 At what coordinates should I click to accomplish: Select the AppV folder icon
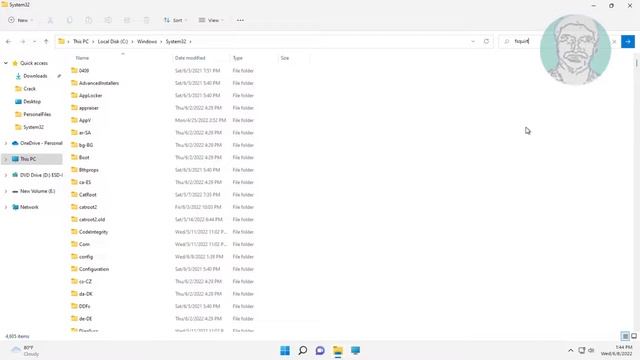[x=74, y=120]
